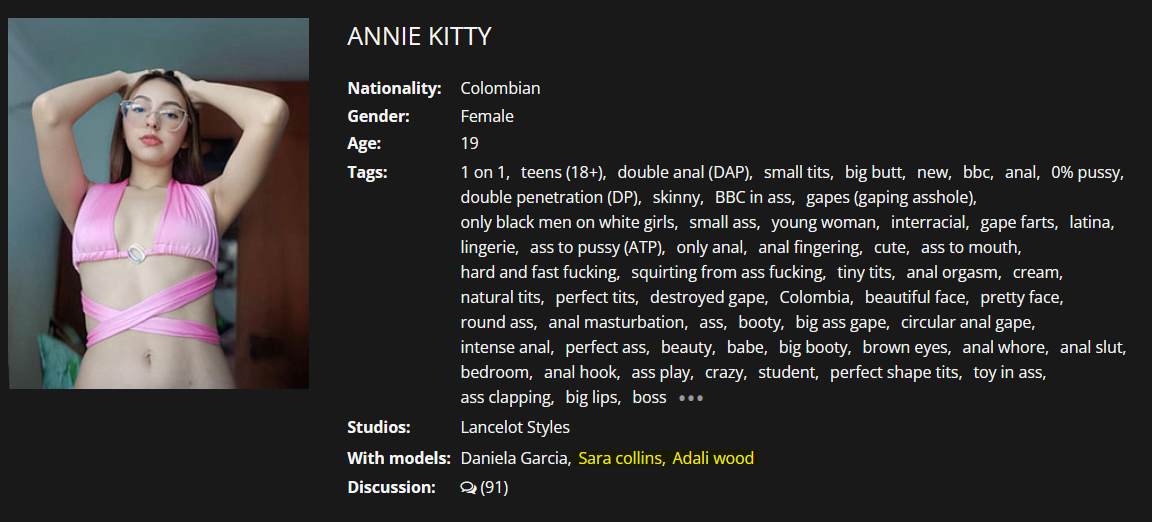This screenshot has width=1152, height=522.
Task: Select the "1 on 1" tag
Action: 484,172
